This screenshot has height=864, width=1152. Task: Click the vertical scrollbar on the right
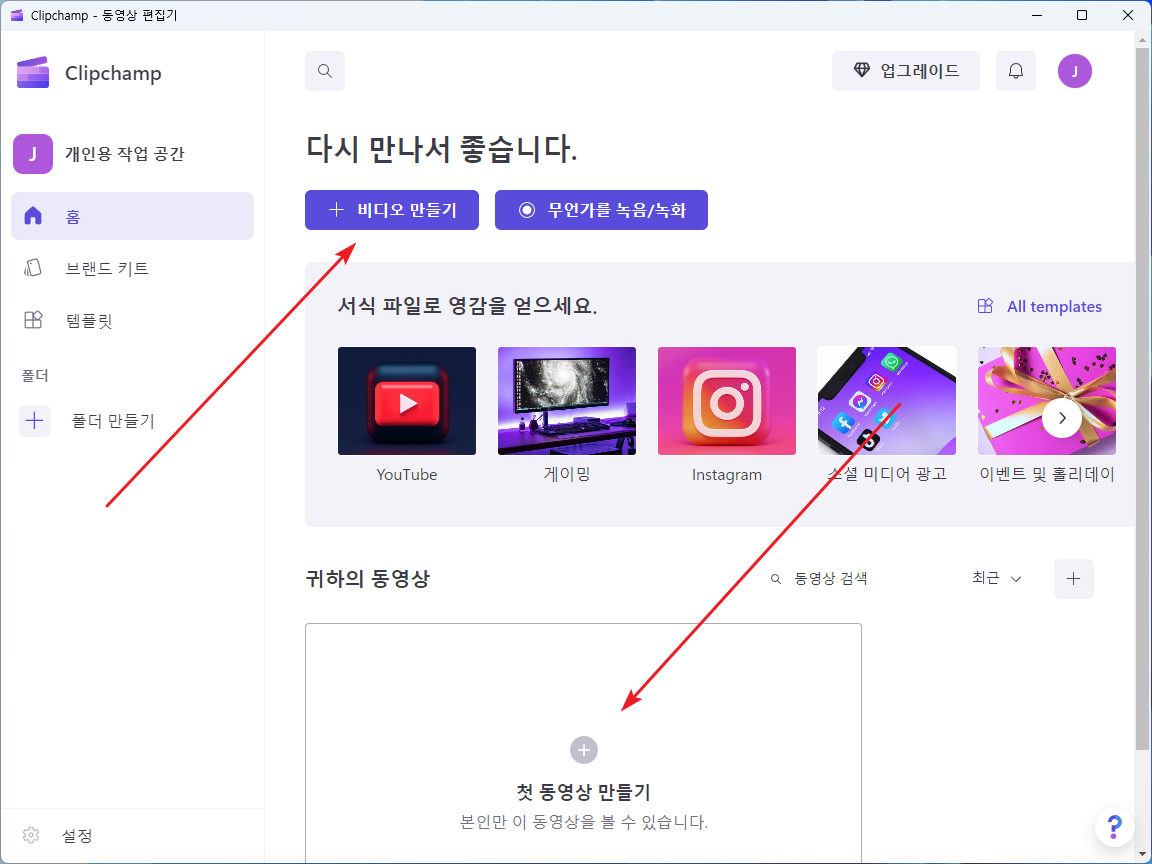(x=1143, y=397)
